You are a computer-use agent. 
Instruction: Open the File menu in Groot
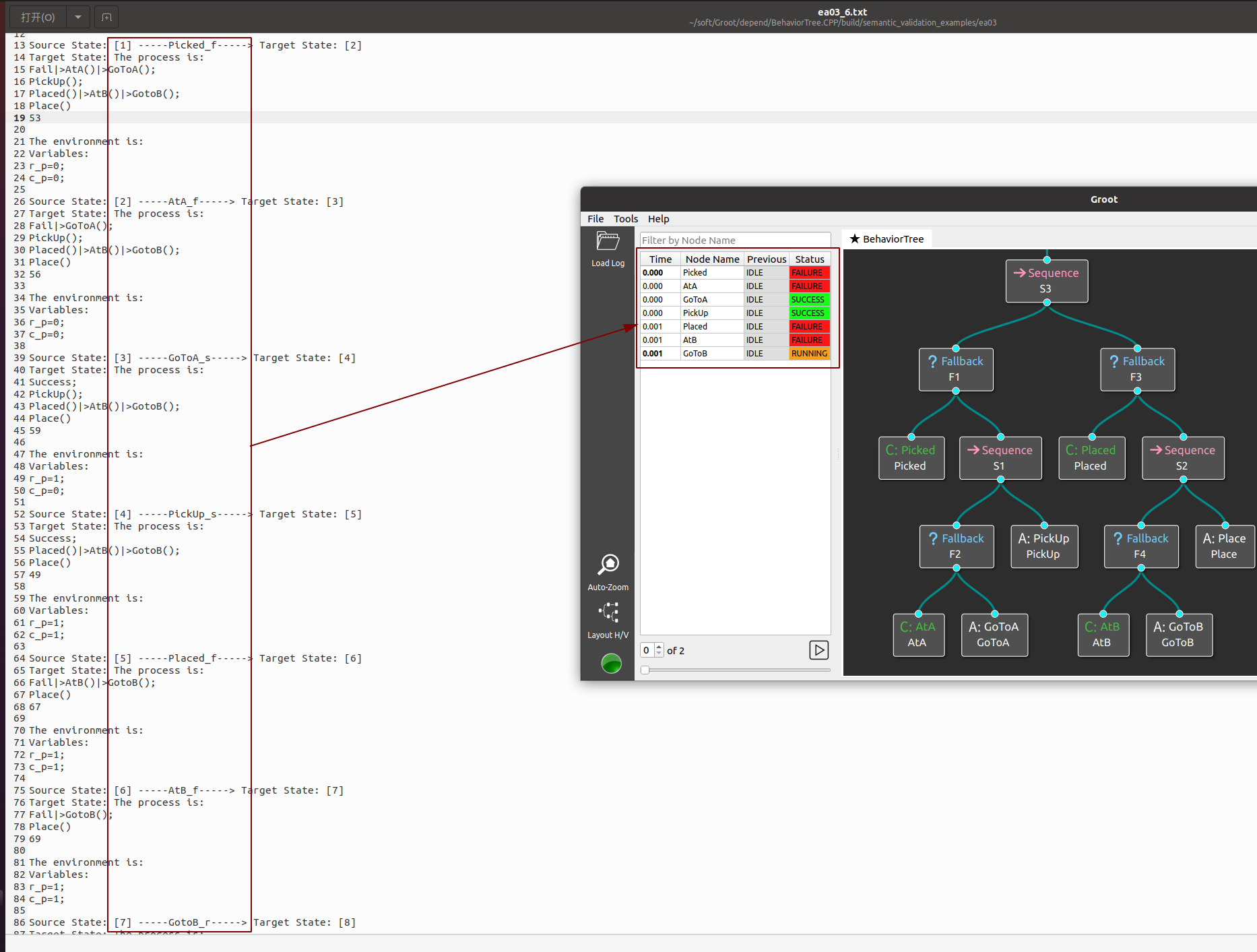595,219
